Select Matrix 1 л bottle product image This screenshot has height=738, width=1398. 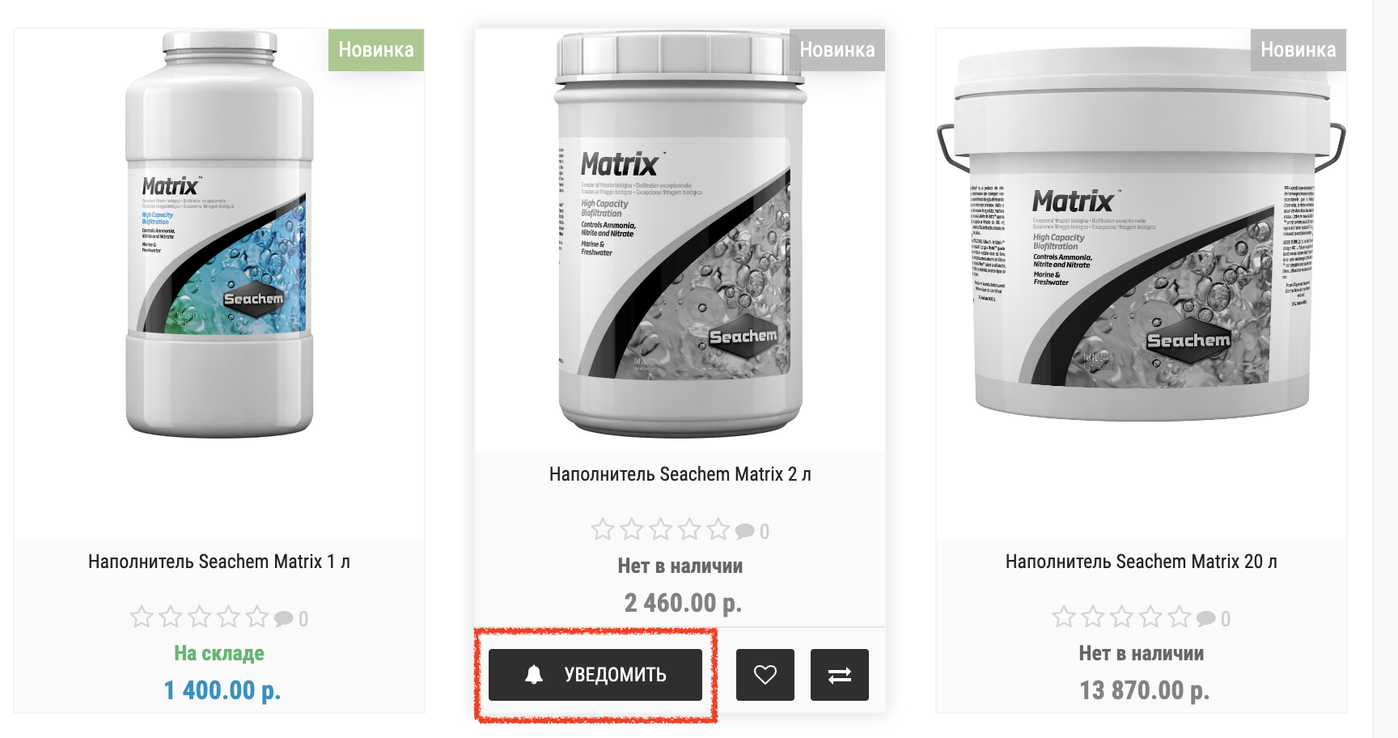coord(219,233)
